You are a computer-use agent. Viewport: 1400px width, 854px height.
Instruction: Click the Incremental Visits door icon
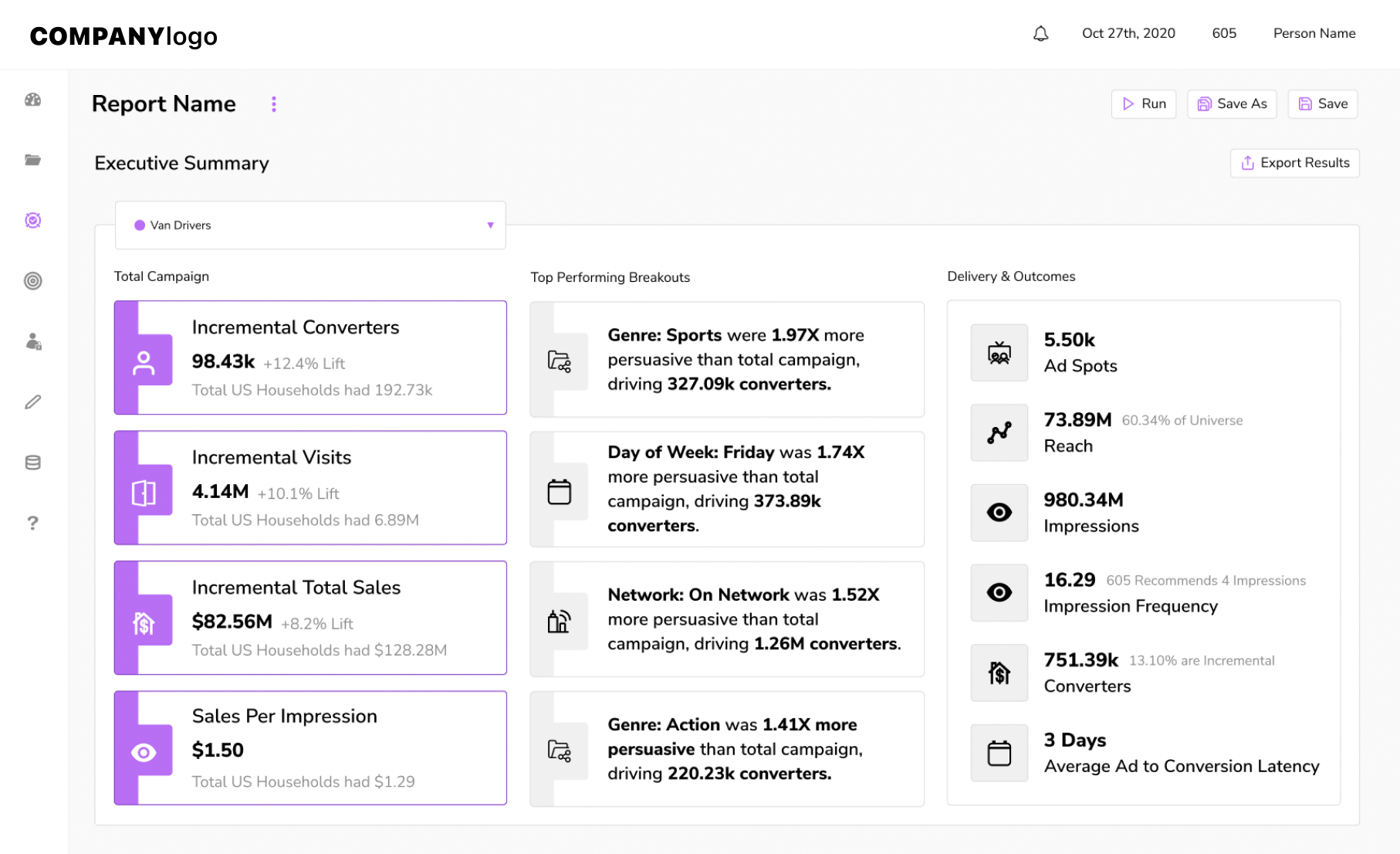(144, 493)
